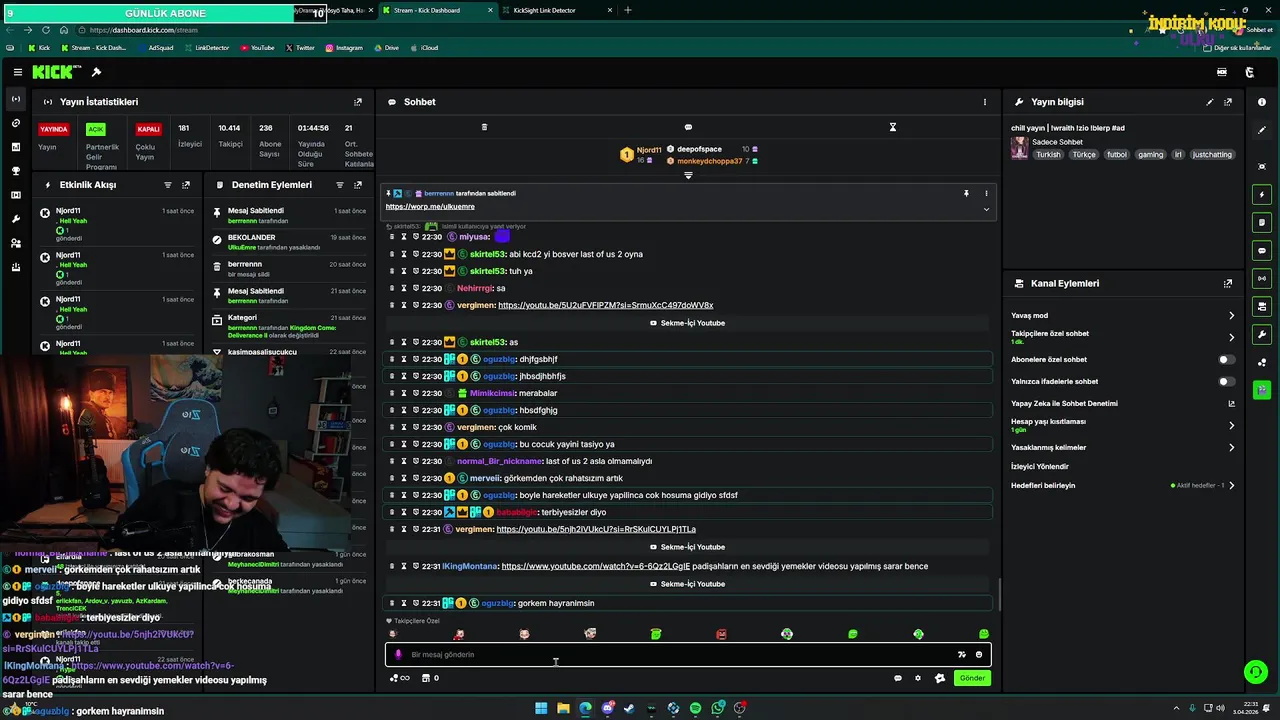Open the trophy achievements sidebar icon

point(16,171)
